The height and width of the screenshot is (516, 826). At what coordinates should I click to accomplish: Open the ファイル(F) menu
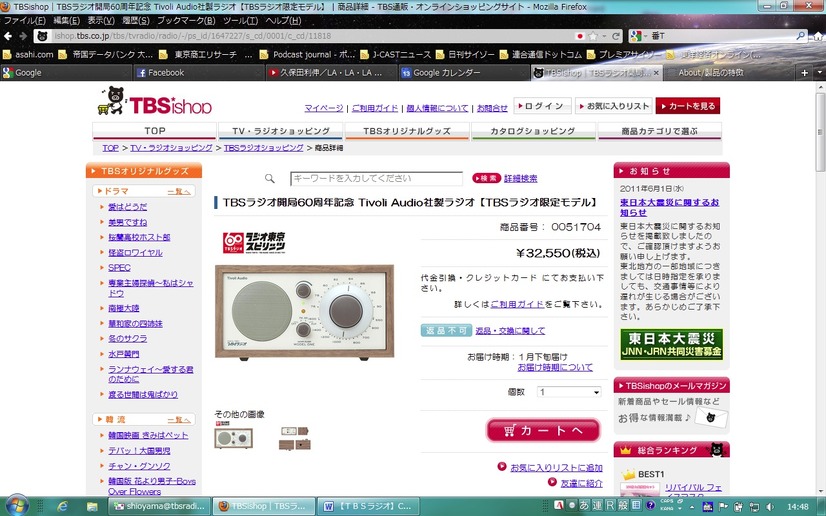24,21
